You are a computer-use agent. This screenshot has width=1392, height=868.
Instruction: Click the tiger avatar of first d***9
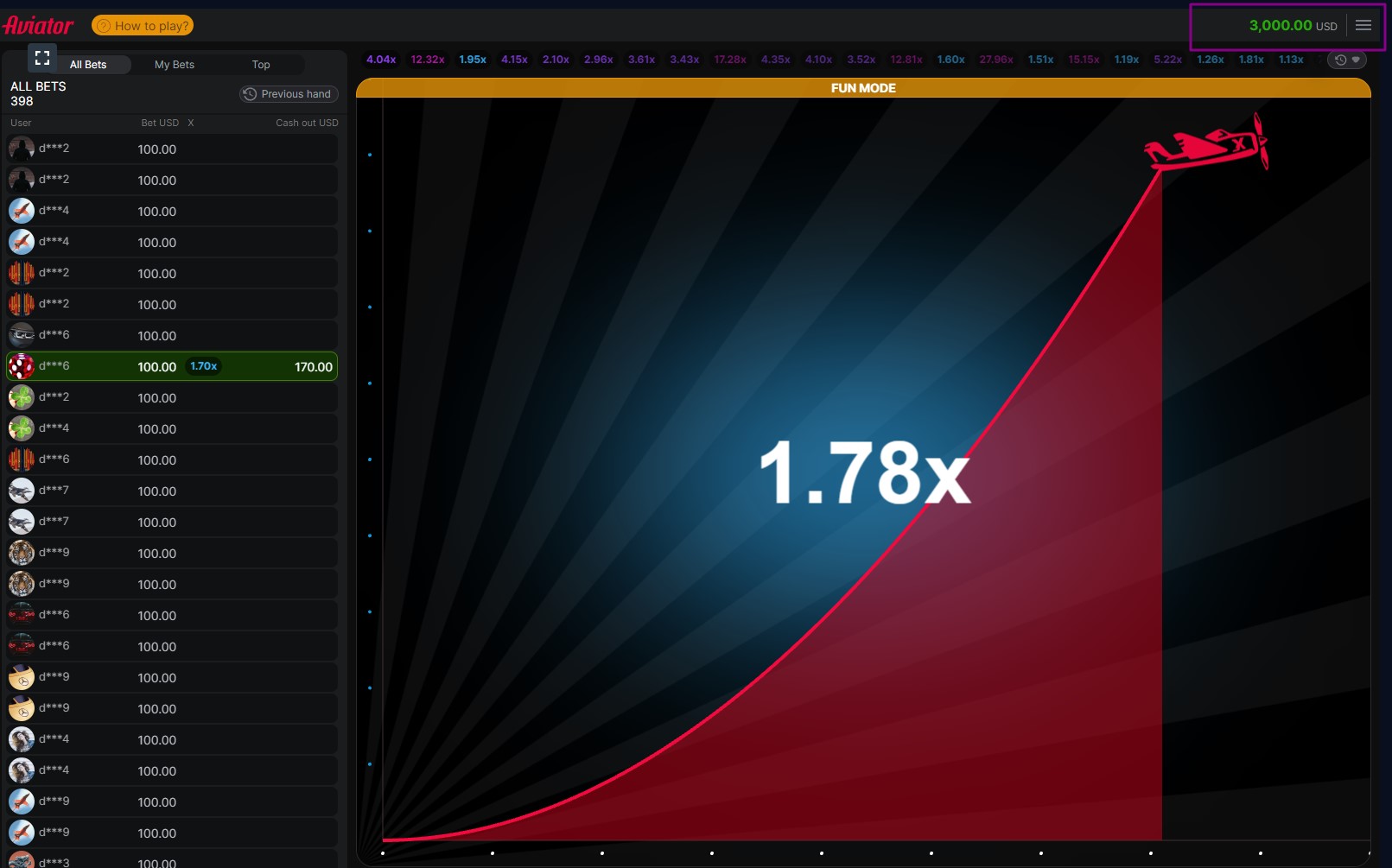pyautogui.click(x=22, y=553)
